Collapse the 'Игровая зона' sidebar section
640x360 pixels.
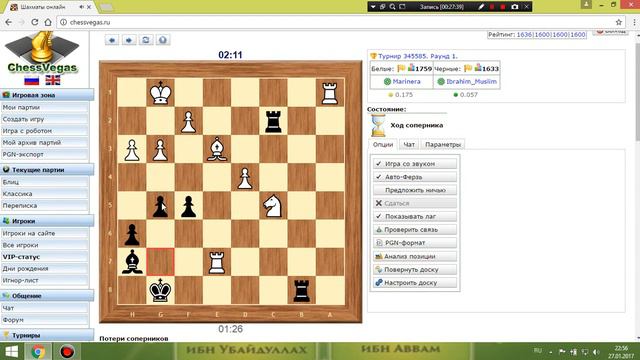(47, 95)
